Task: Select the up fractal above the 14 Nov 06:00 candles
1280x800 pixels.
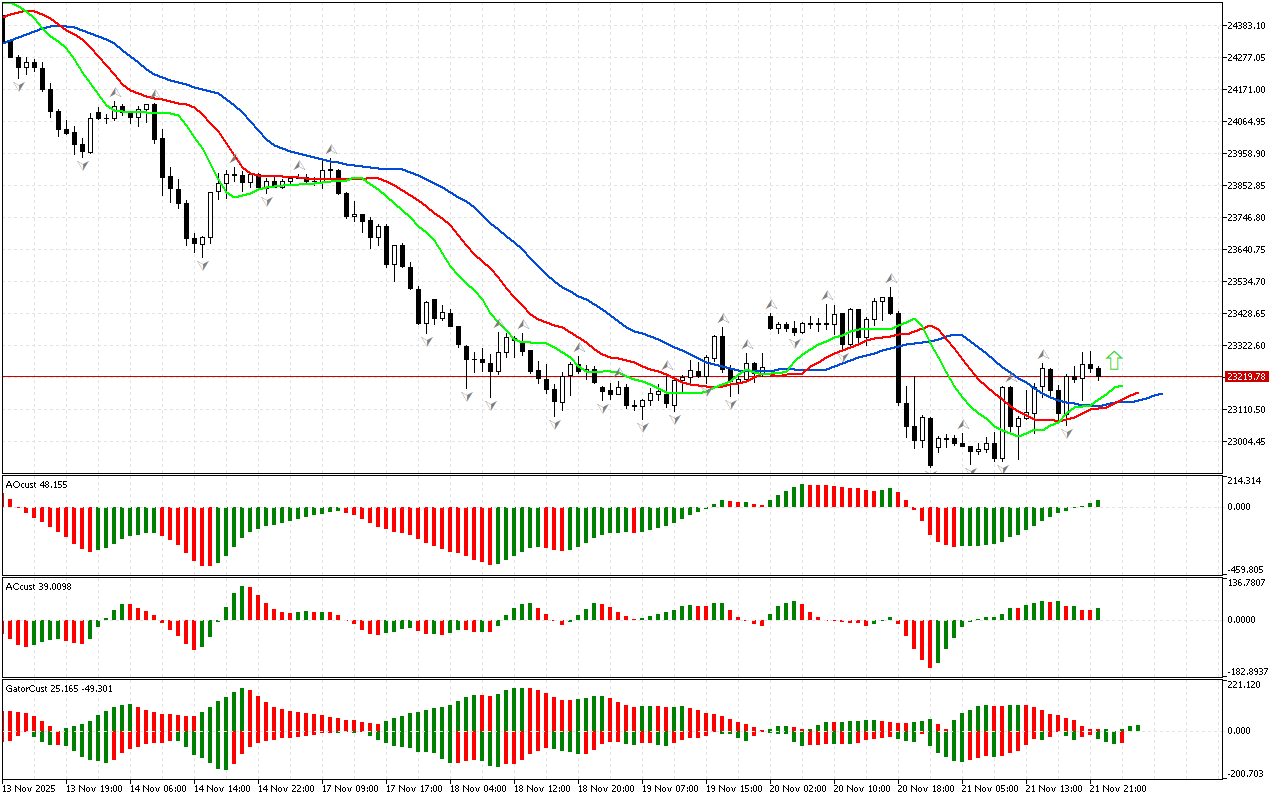Action: point(155,95)
